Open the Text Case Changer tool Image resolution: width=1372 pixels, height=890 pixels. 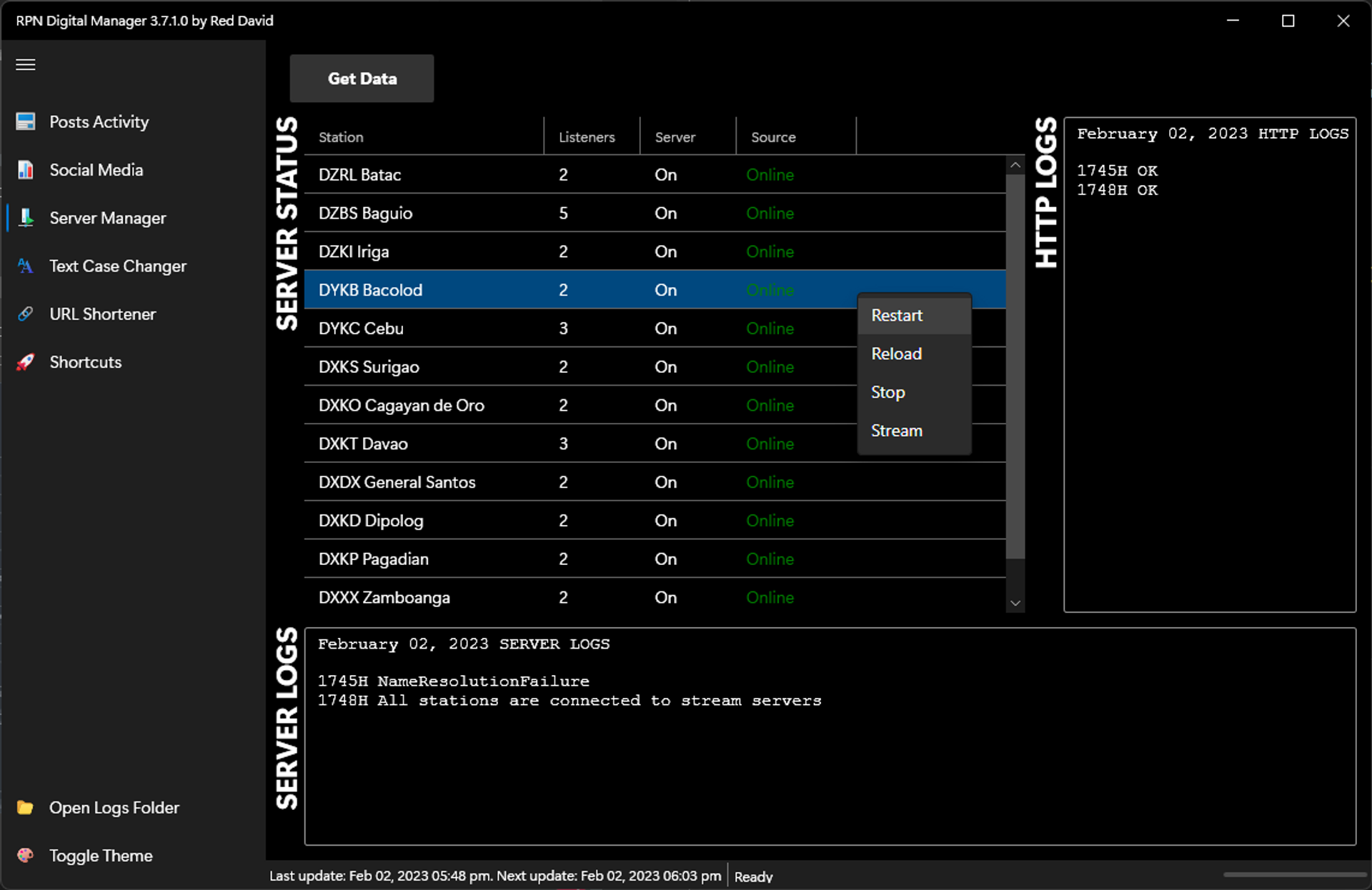pyautogui.click(x=118, y=266)
